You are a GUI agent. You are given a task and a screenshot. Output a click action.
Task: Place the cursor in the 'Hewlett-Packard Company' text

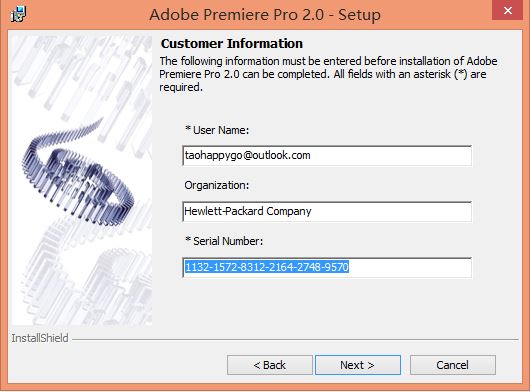coord(248,211)
